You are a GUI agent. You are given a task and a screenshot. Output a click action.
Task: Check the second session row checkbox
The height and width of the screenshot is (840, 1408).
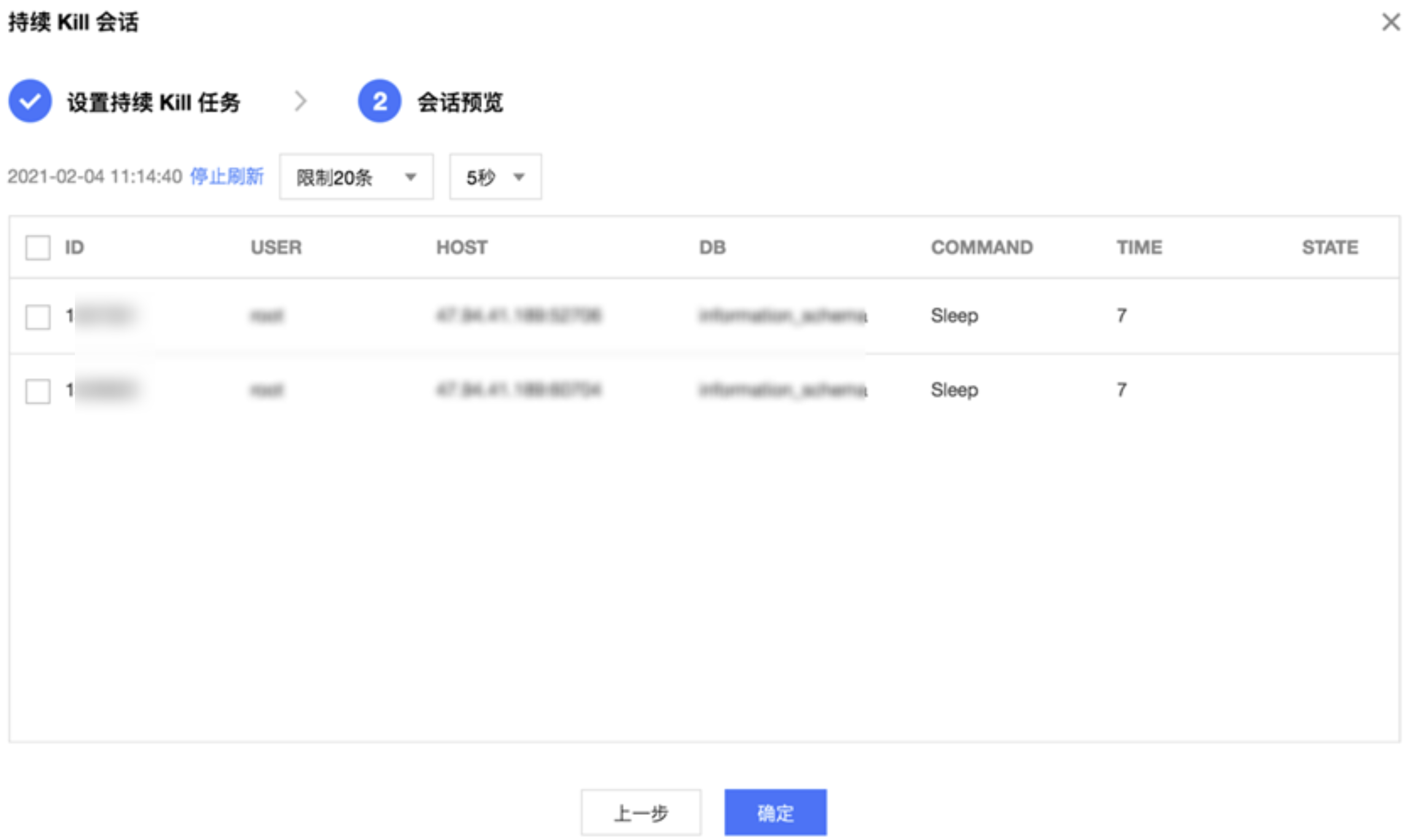click(38, 391)
